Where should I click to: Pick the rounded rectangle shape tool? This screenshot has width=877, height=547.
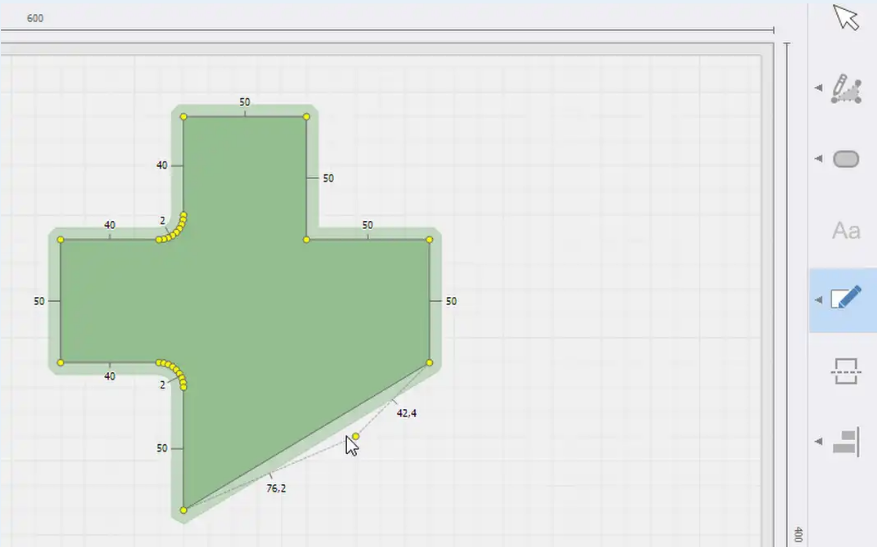coord(846,159)
